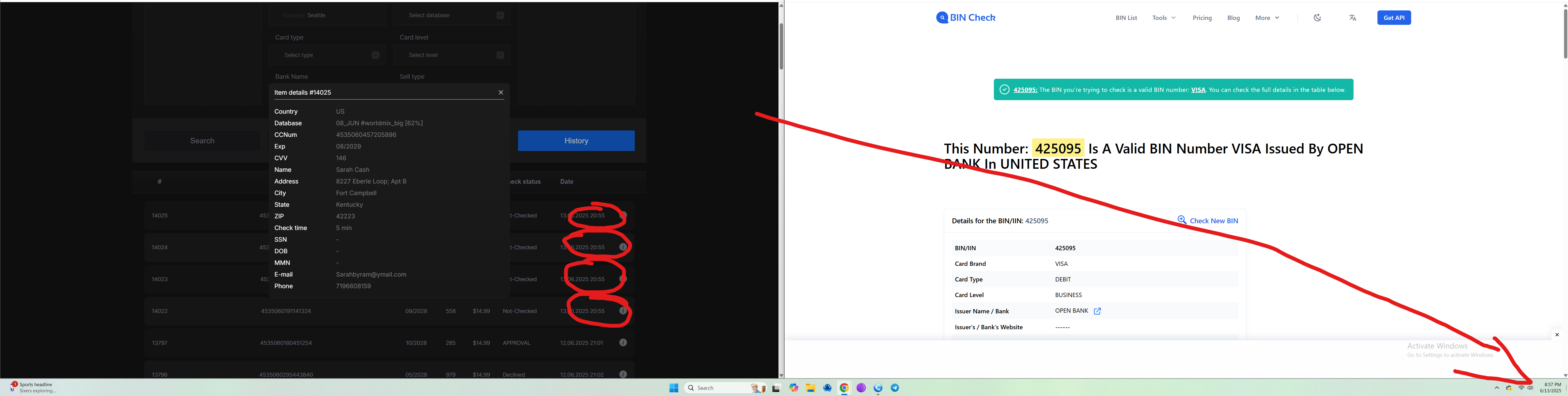
Task: Open Task View on taskbar
Action: point(776,388)
